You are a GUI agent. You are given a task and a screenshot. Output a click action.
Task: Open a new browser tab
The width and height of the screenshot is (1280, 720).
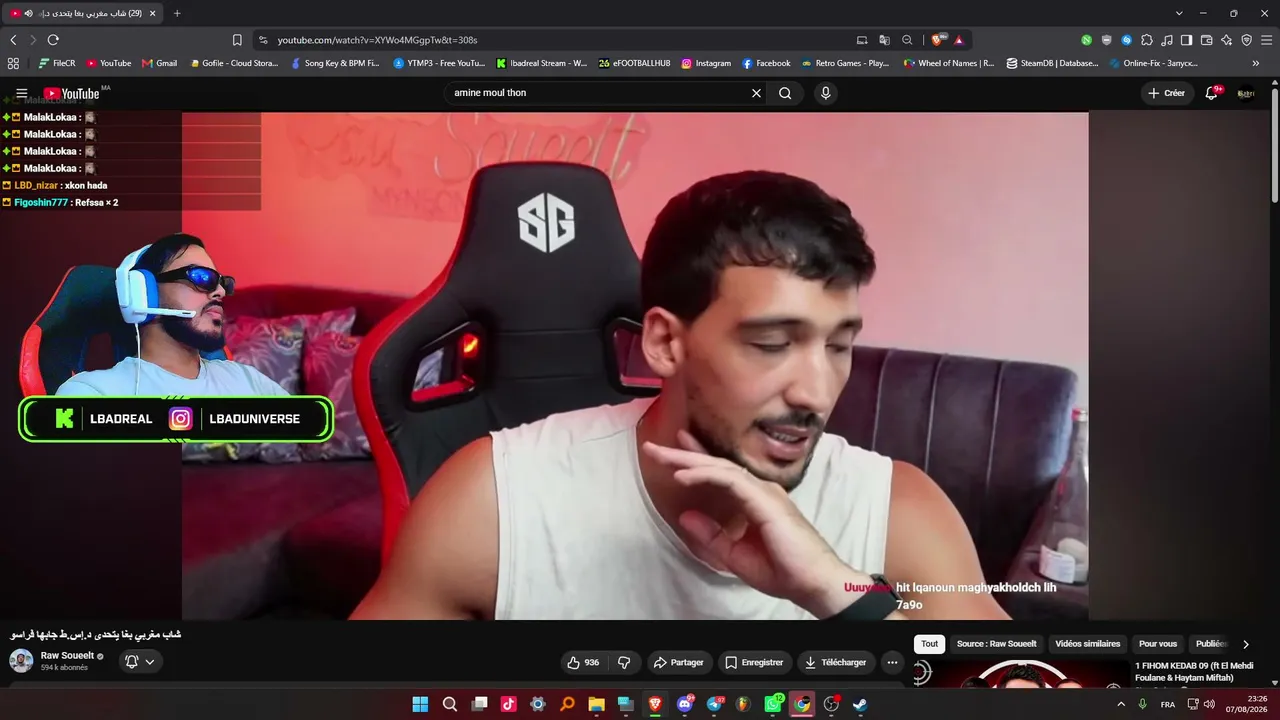click(177, 13)
